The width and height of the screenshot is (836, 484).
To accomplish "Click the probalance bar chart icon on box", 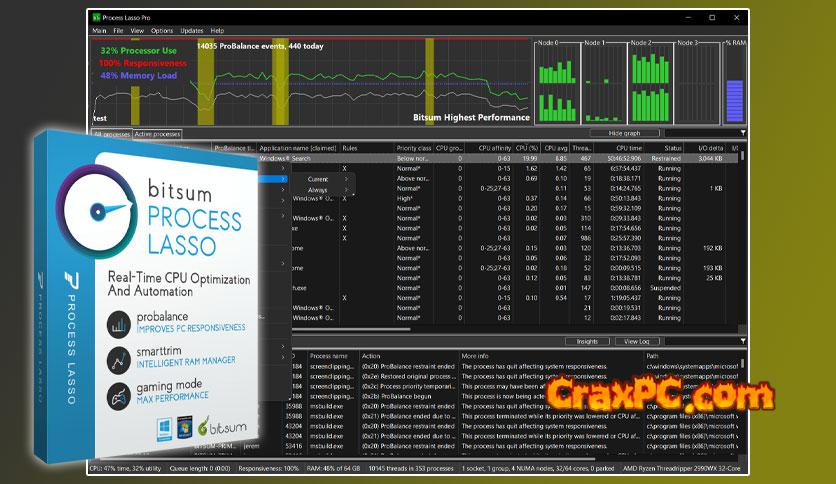I will [119, 324].
